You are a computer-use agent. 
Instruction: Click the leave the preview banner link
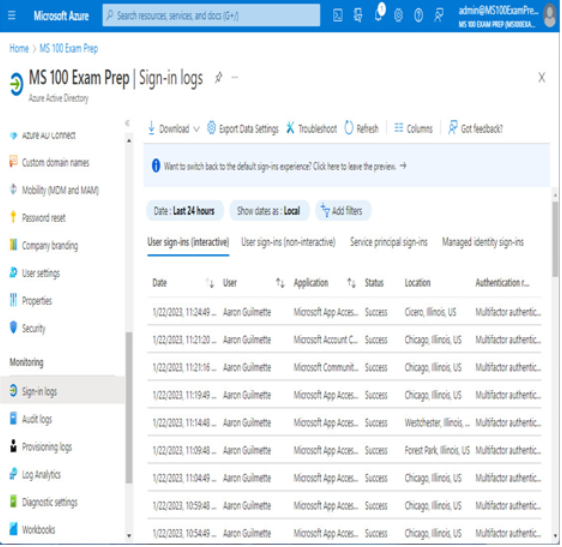285,166
